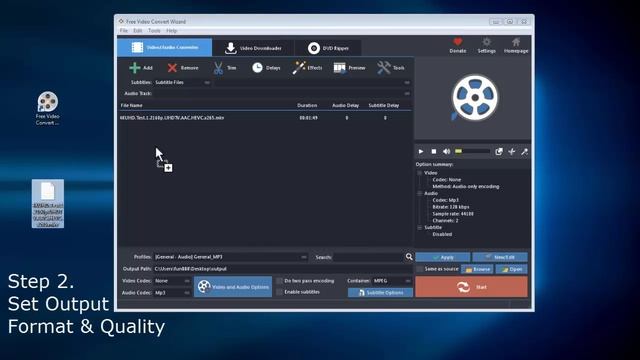Screen dimensions: 640x360
Task: Click the plus icon beside preview controls
Action: pos(511,151)
